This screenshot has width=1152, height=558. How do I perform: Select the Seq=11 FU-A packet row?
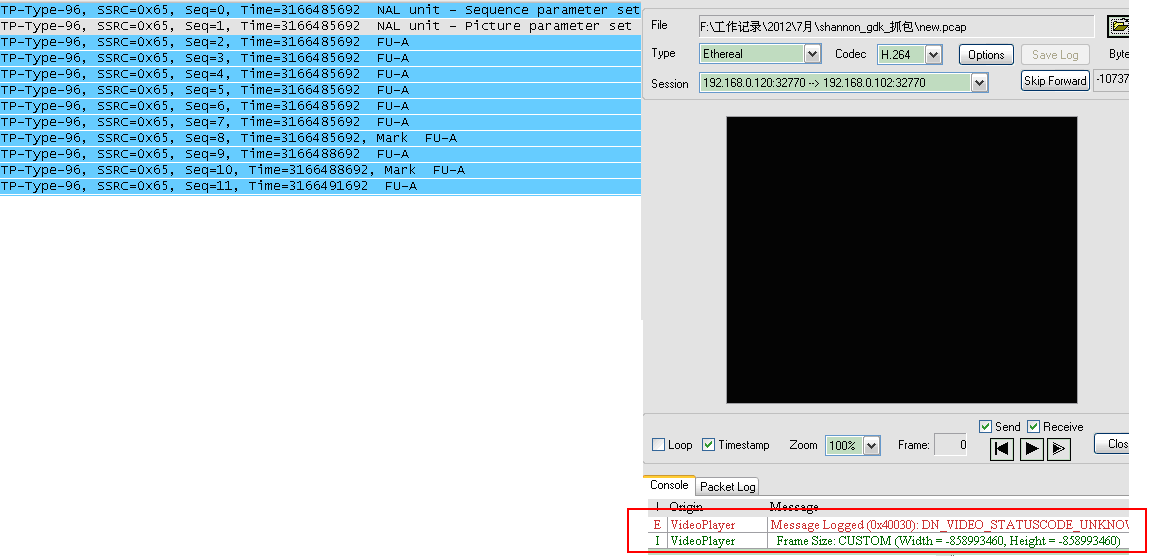(320, 186)
